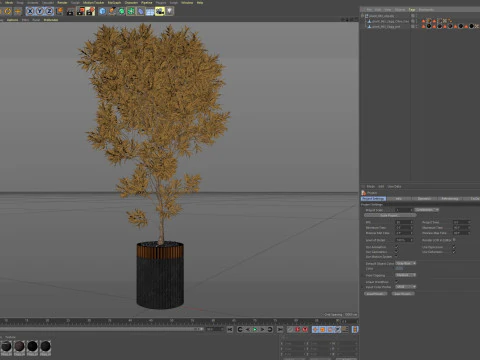This screenshot has height=360, width=480.
Task: Toggle Rotation keyframe recording icon
Action: click(x=330, y=330)
